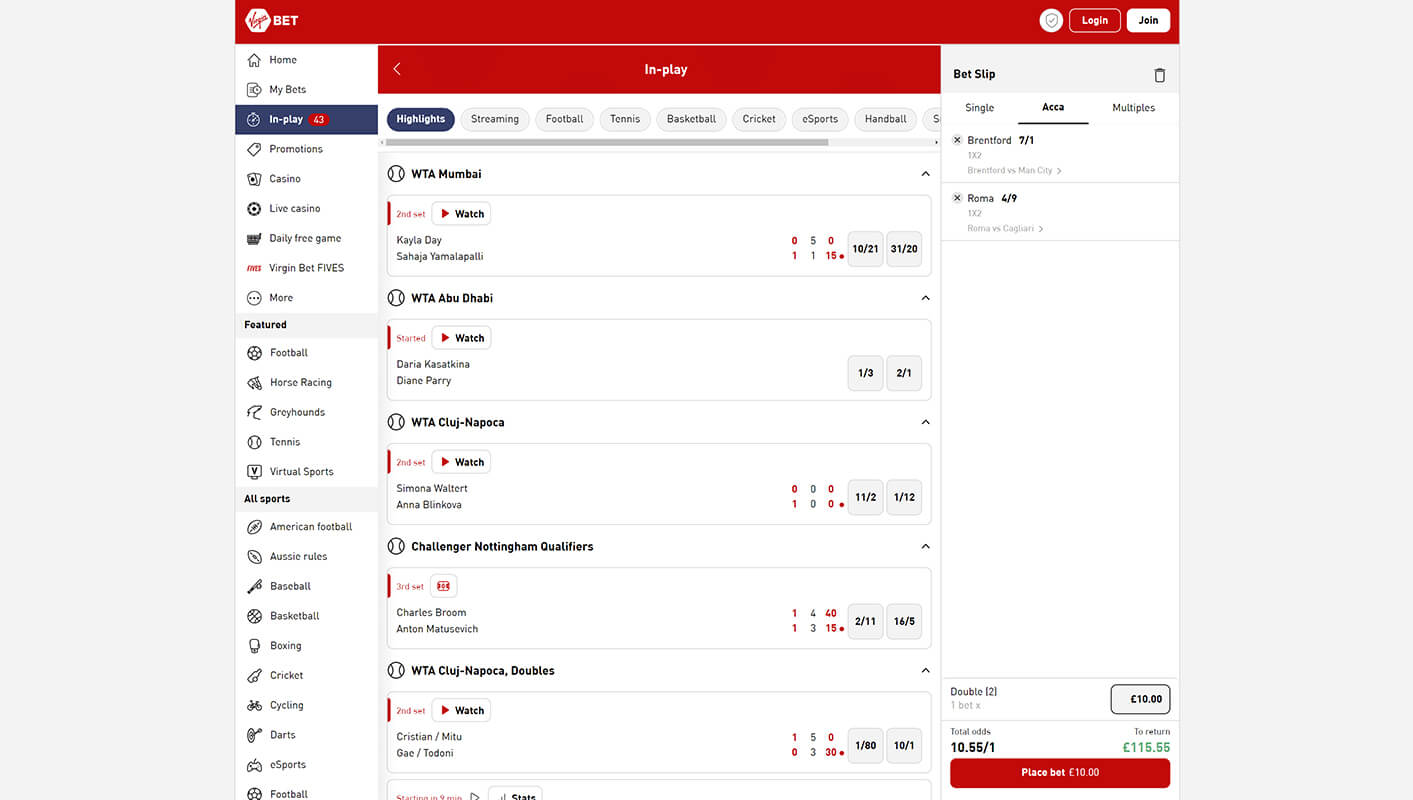The image size is (1413, 800).
Task: Click the Greyhounds icon
Action: point(254,412)
